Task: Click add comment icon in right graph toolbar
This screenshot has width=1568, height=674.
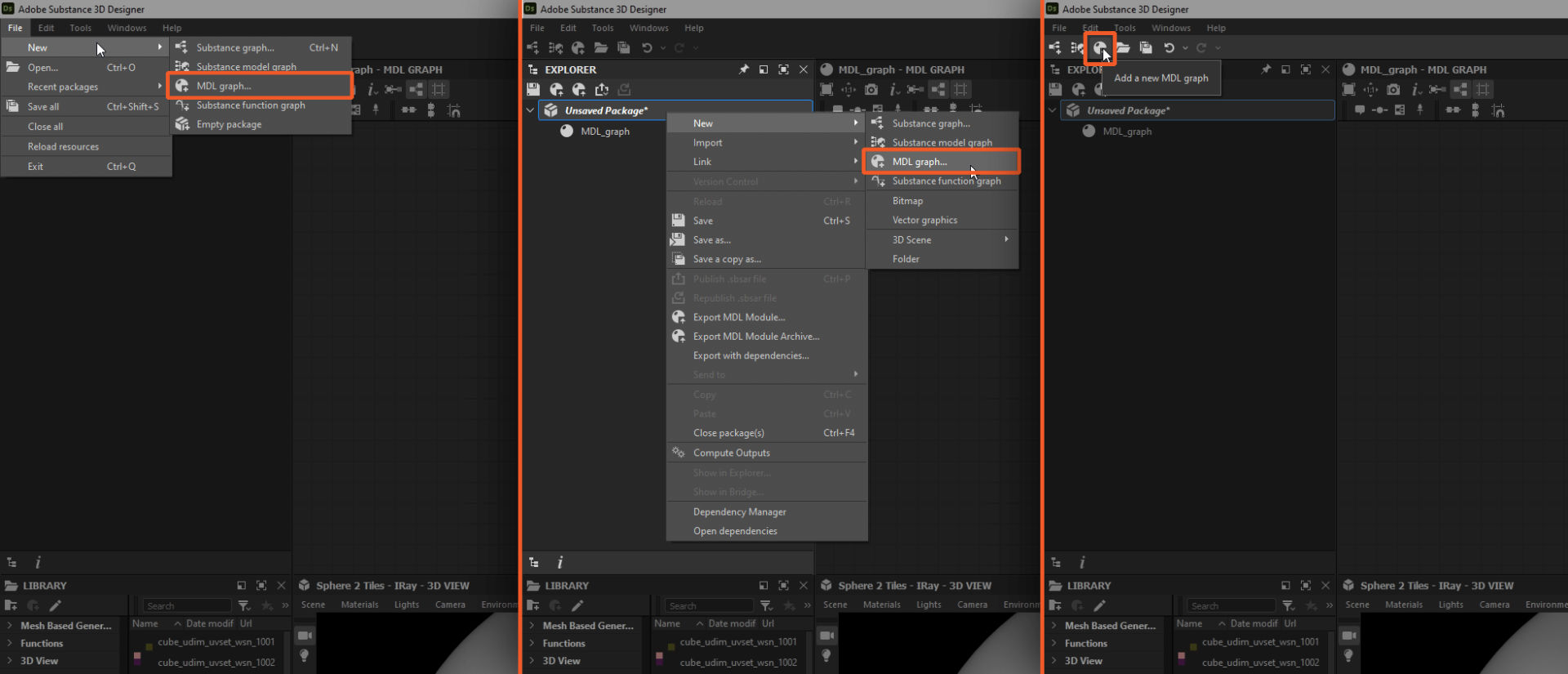Action: point(1360,109)
